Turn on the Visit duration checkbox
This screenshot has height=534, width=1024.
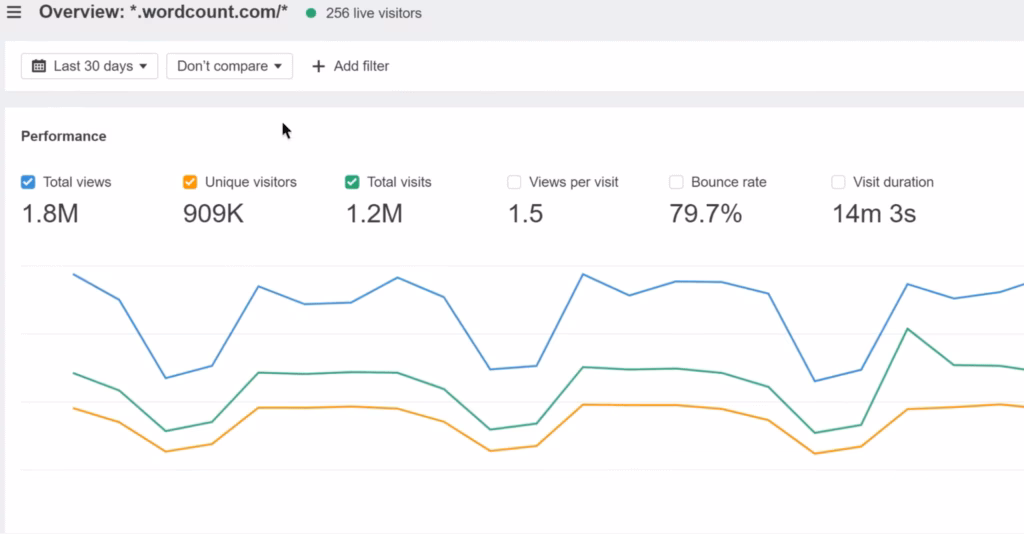[x=838, y=182]
